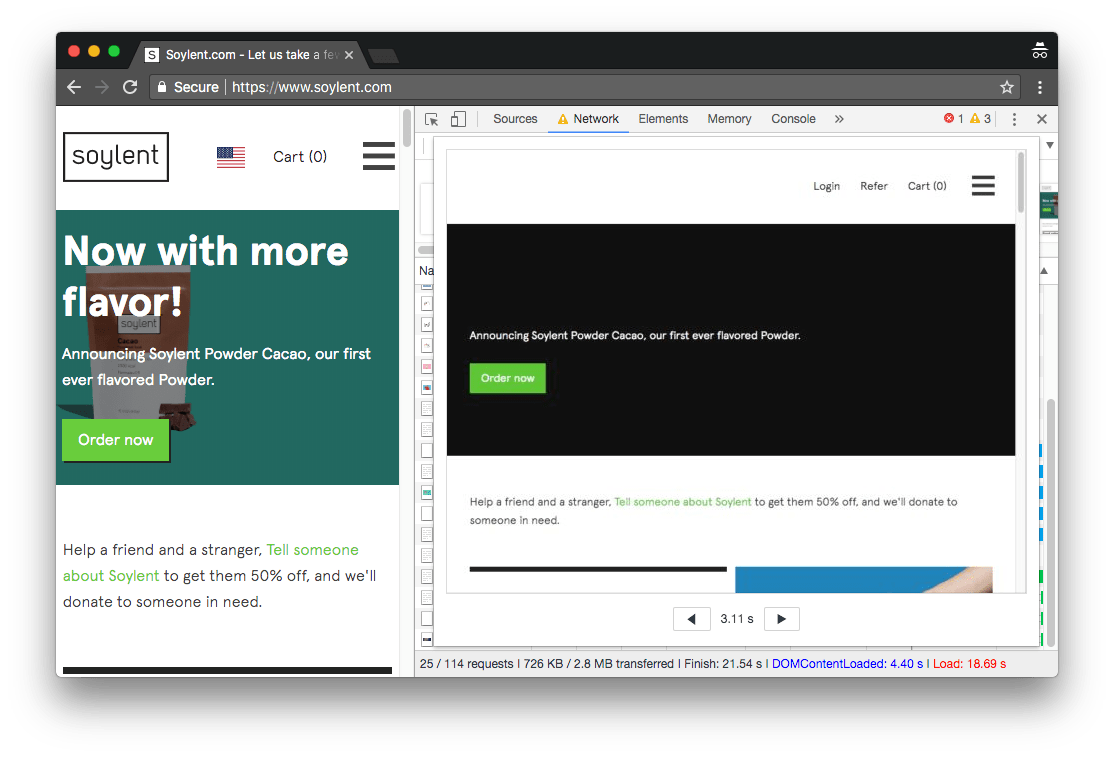Image resolution: width=1114 pixels, height=757 pixels.
Task: Open a new browser tab
Action: pos(384,55)
